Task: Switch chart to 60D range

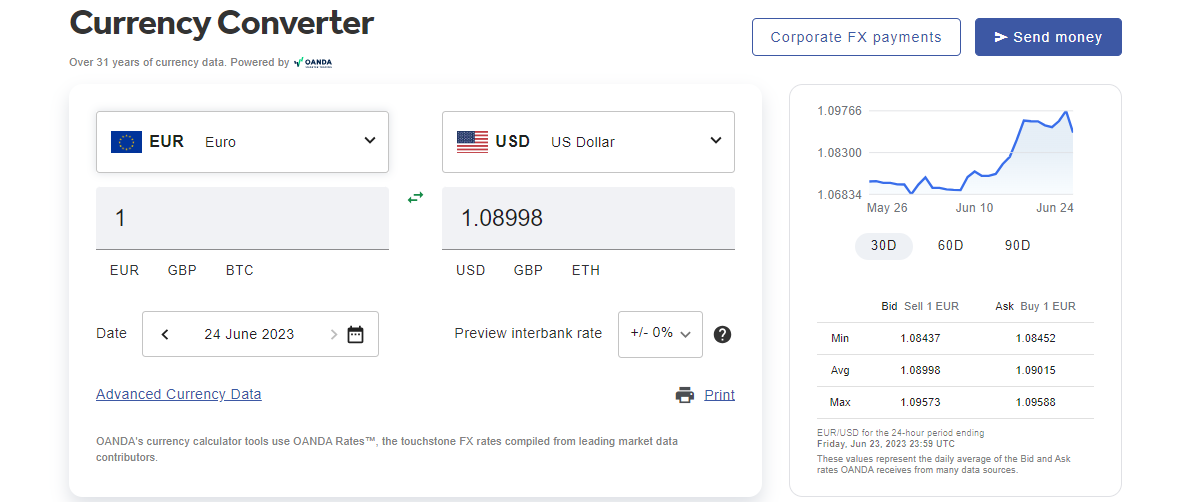Action: [x=950, y=246]
